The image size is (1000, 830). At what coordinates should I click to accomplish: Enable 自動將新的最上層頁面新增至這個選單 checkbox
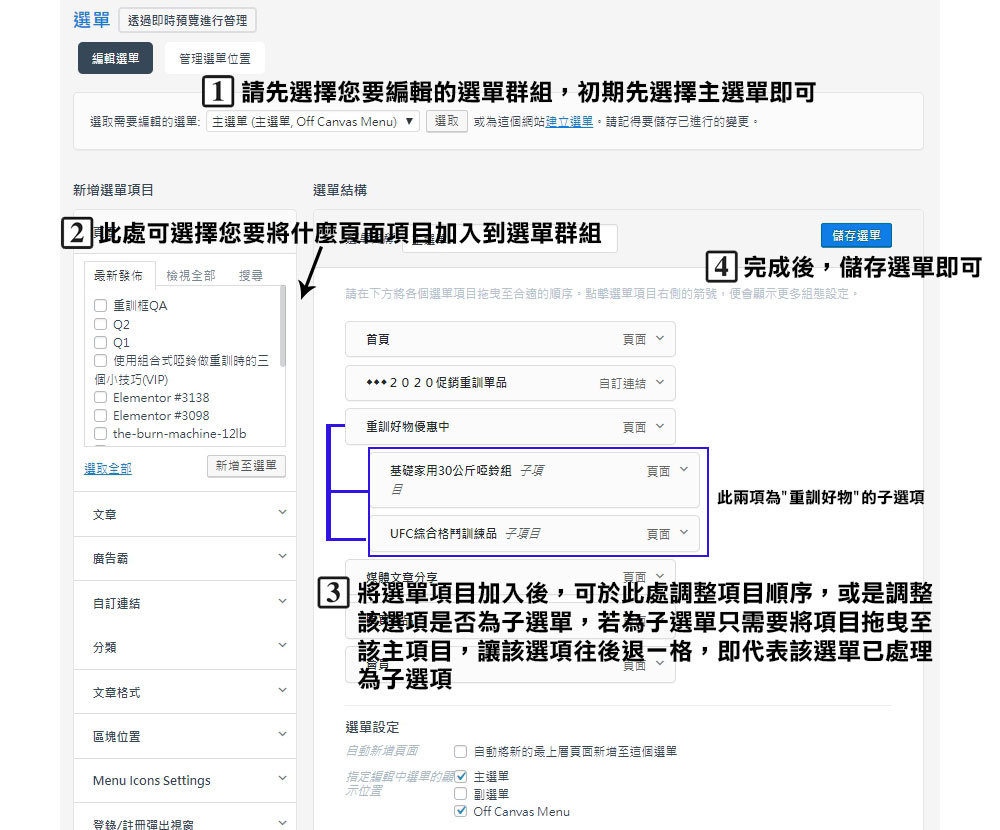460,751
